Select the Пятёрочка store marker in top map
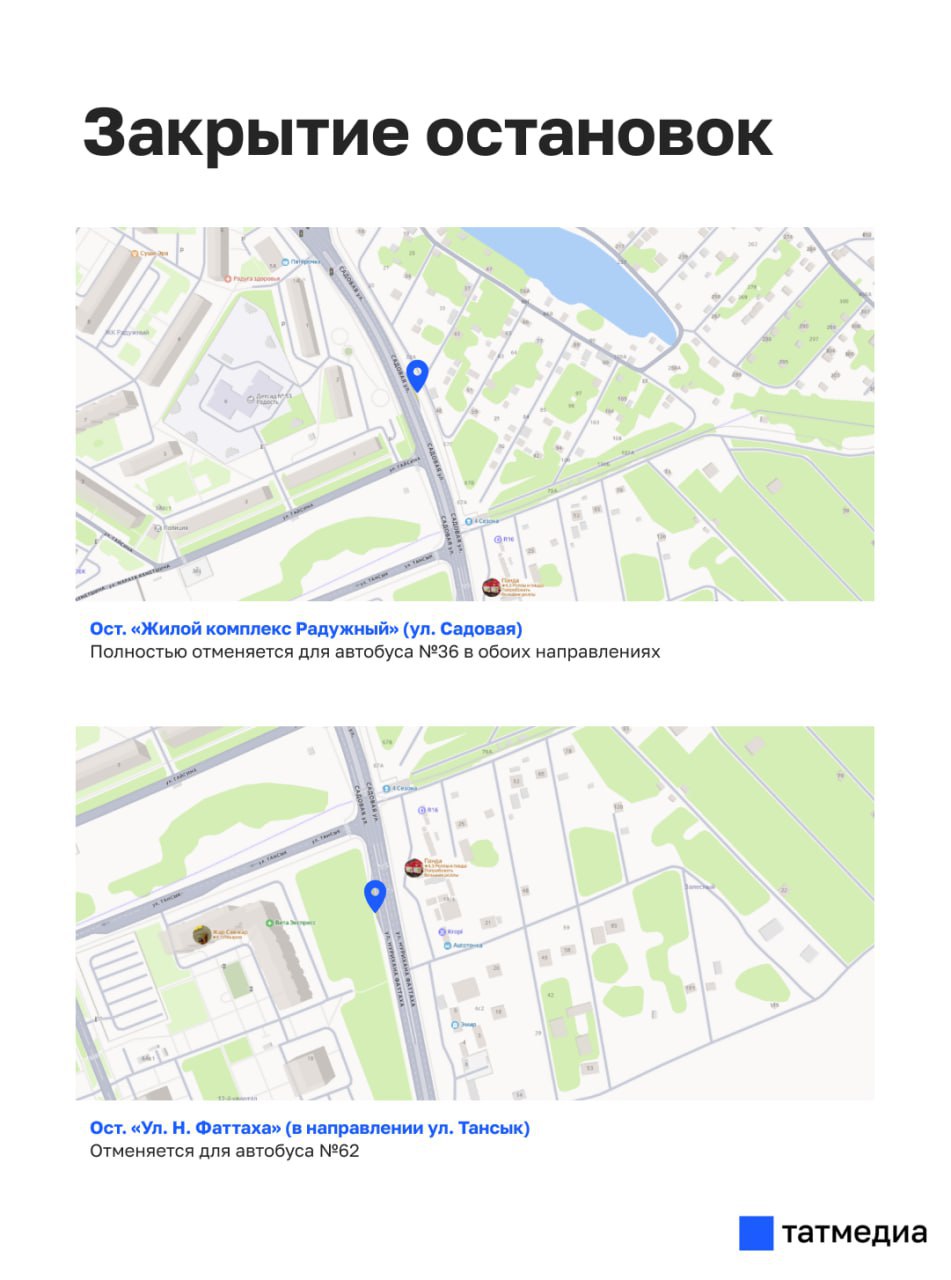 (286, 262)
